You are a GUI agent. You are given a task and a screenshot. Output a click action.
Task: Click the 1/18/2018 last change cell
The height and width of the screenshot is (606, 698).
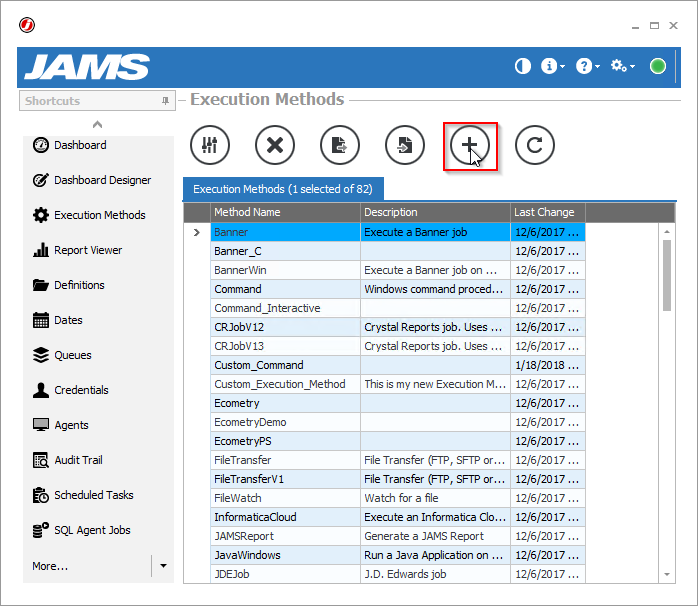[548, 365]
